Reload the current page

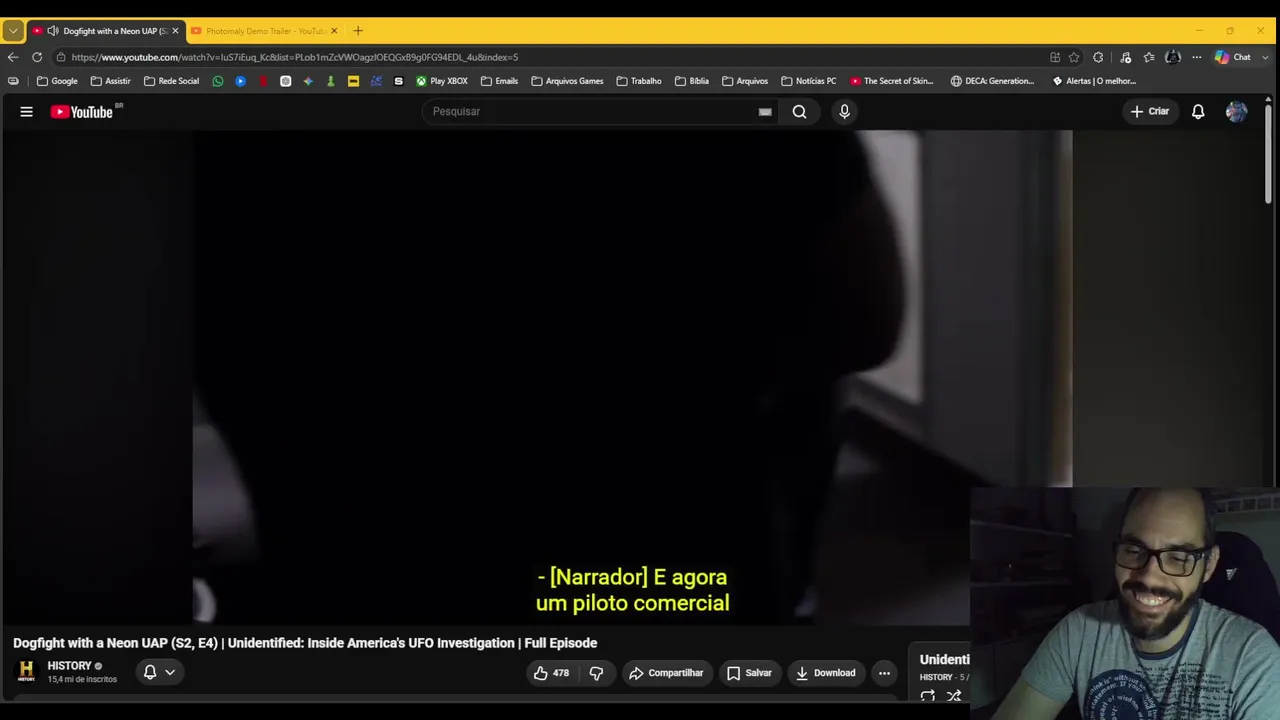[37, 57]
